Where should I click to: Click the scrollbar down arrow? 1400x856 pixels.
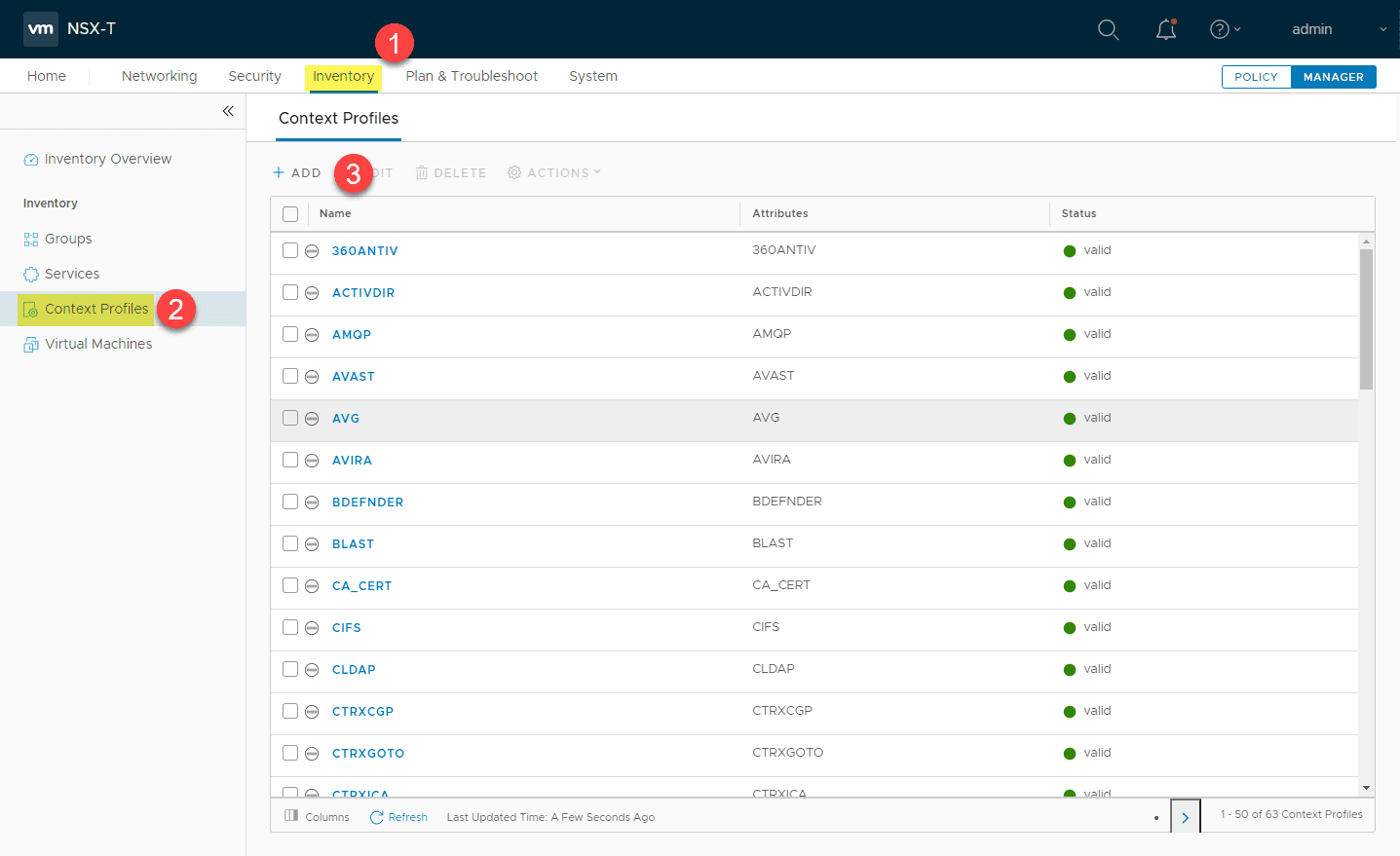click(x=1366, y=788)
